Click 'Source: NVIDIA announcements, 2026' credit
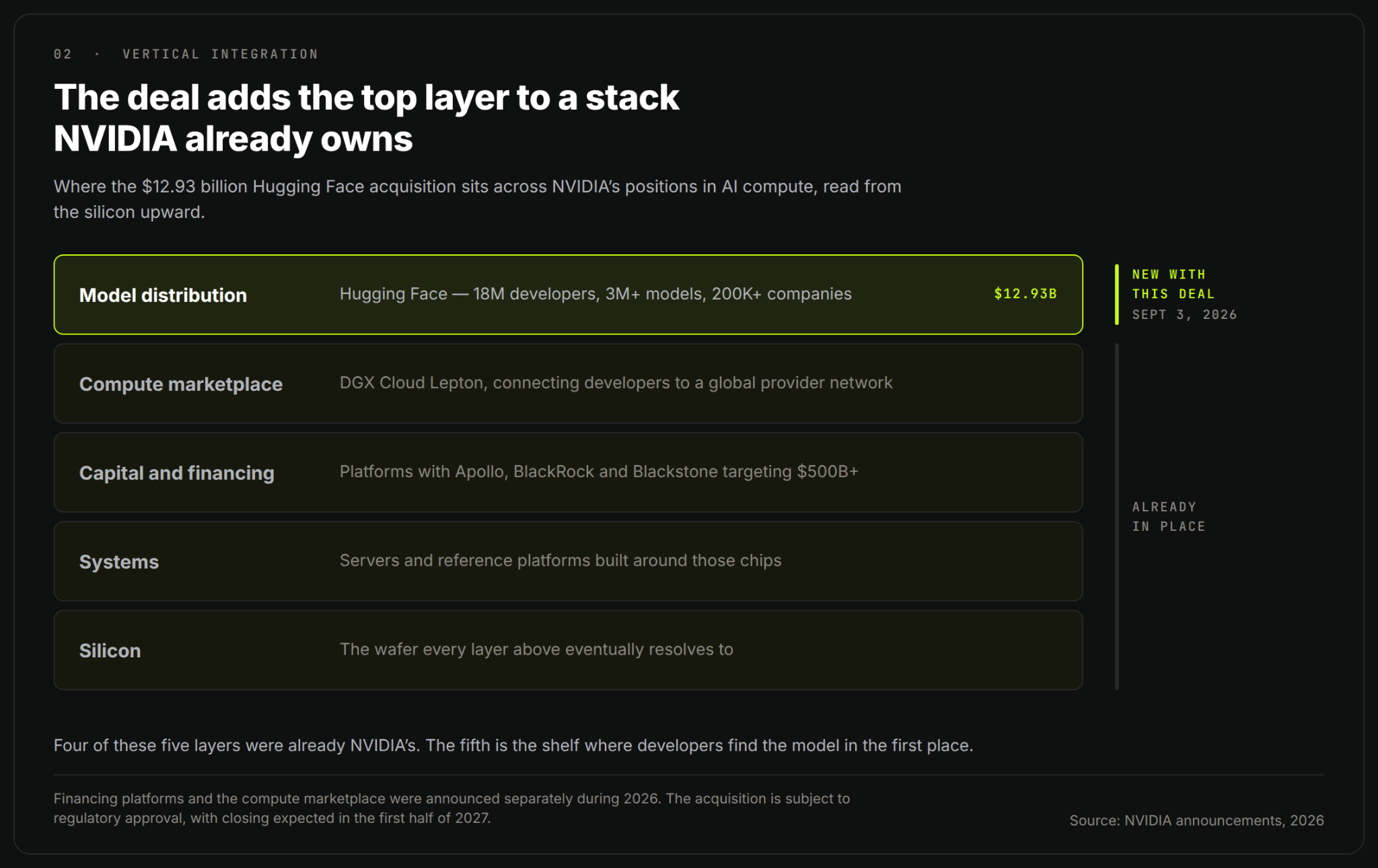Image resolution: width=1378 pixels, height=868 pixels. pos(1196,820)
